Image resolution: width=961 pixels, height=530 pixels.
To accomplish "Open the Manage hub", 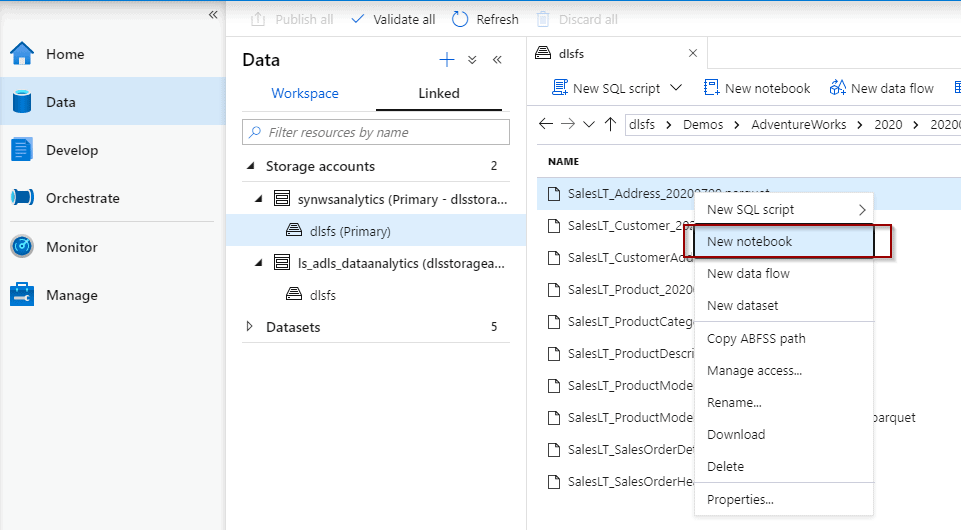I will pos(113,295).
